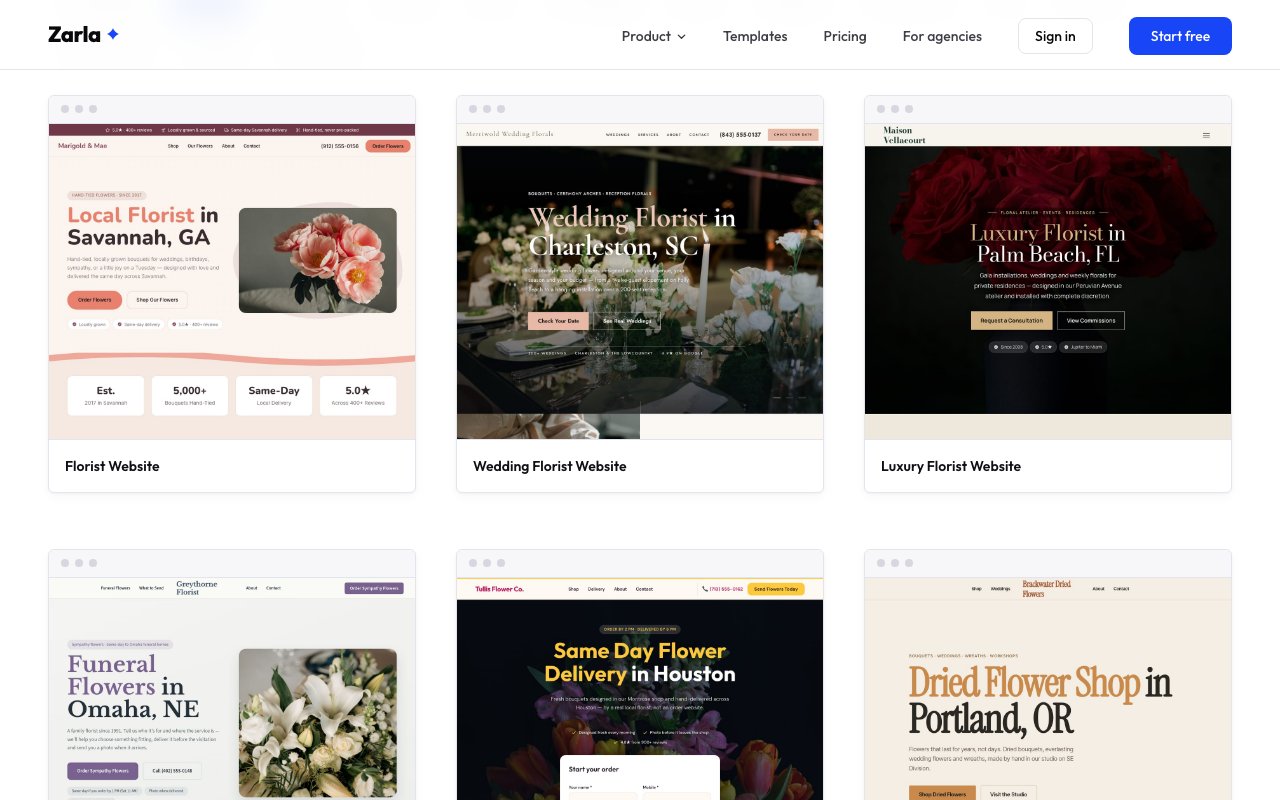Open the Florist Website template preview
Image resolution: width=1280 pixels, height=800 pixels.
click(x=232, y=281)
